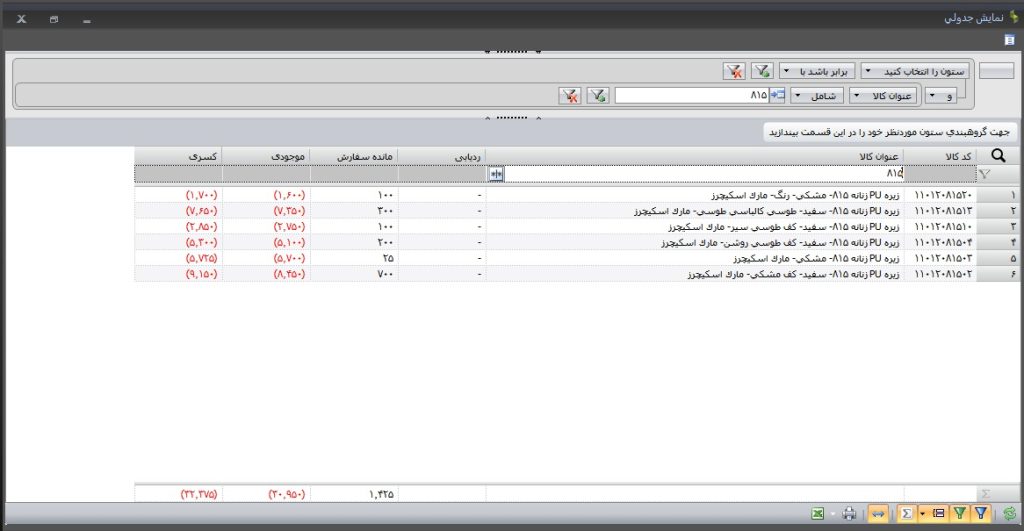Sort by the موجودی column header
The height and width of the screenshot is (531, 1024).
[266, 156]
